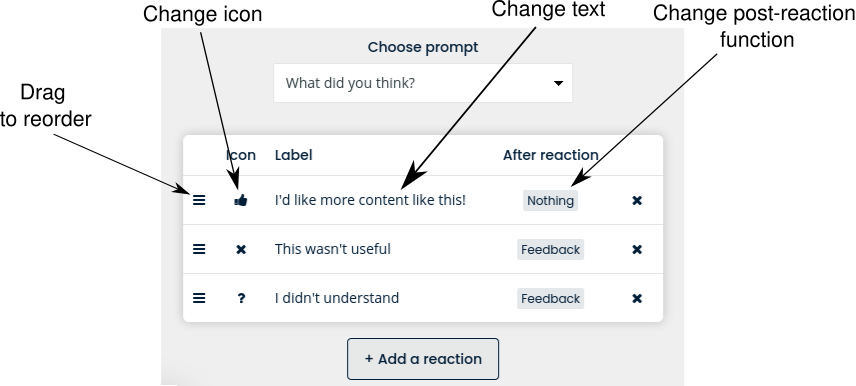Click the "Label" column header
The image size is (856, 386).
[x=294, y=155]
